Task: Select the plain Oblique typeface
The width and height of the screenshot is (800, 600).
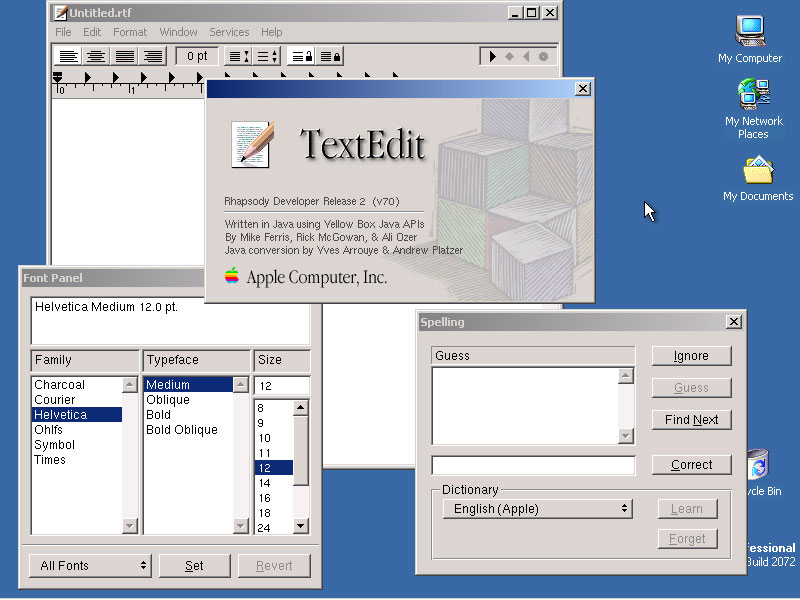Action: click(x=188, y=399)
